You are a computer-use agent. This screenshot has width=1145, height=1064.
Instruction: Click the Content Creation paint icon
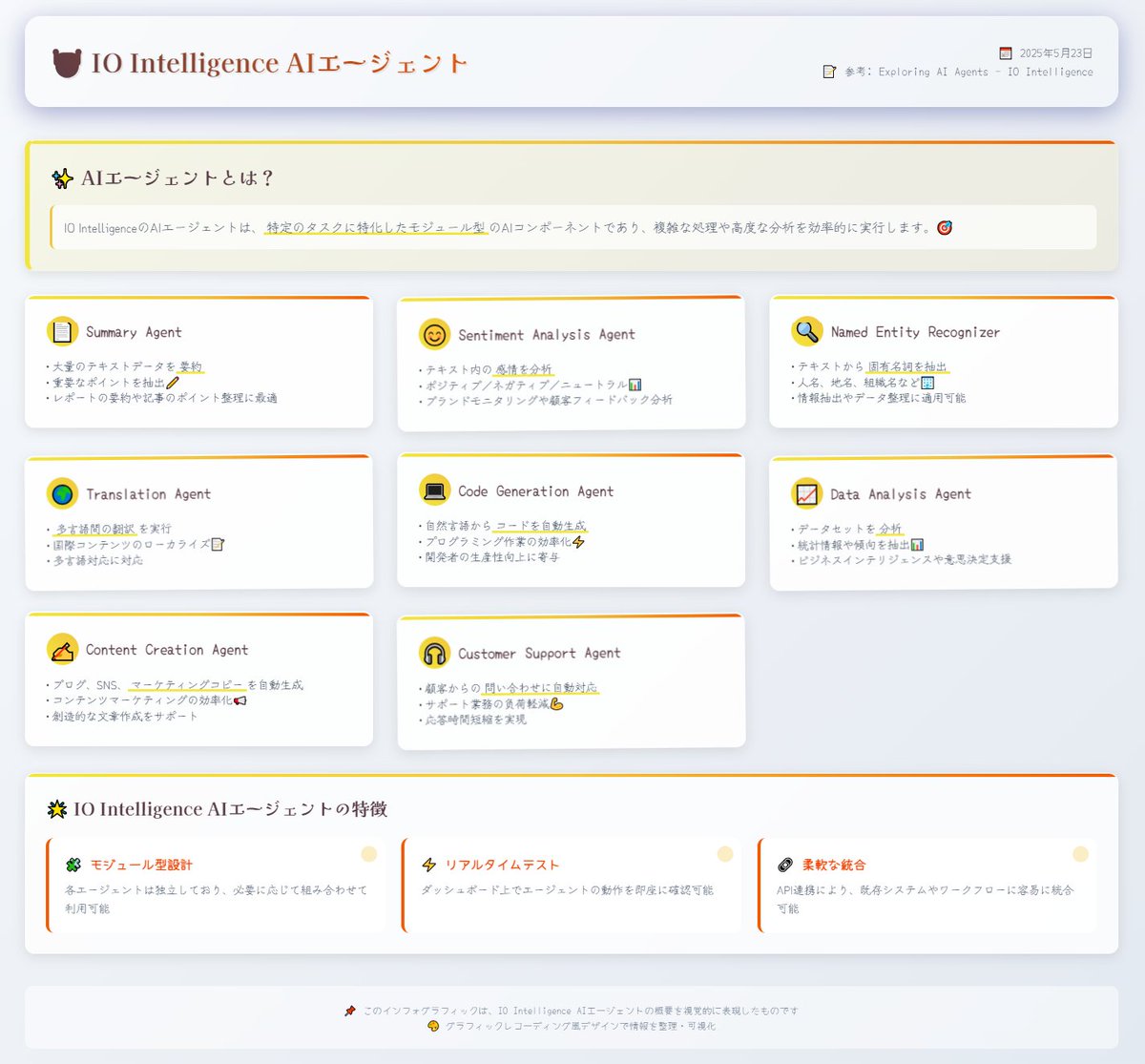point(61,649)
